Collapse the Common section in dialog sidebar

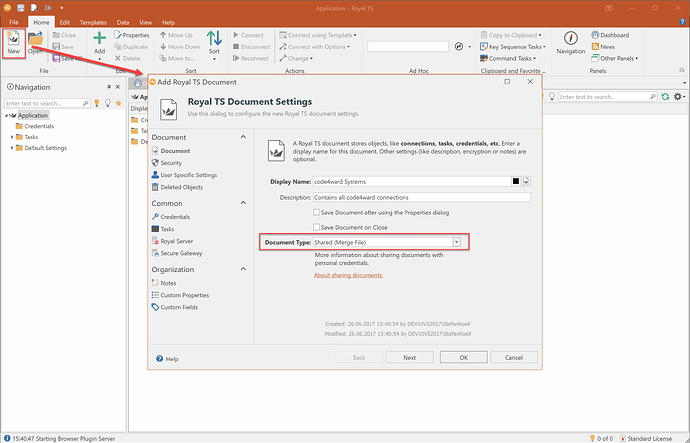pos(241,204)
